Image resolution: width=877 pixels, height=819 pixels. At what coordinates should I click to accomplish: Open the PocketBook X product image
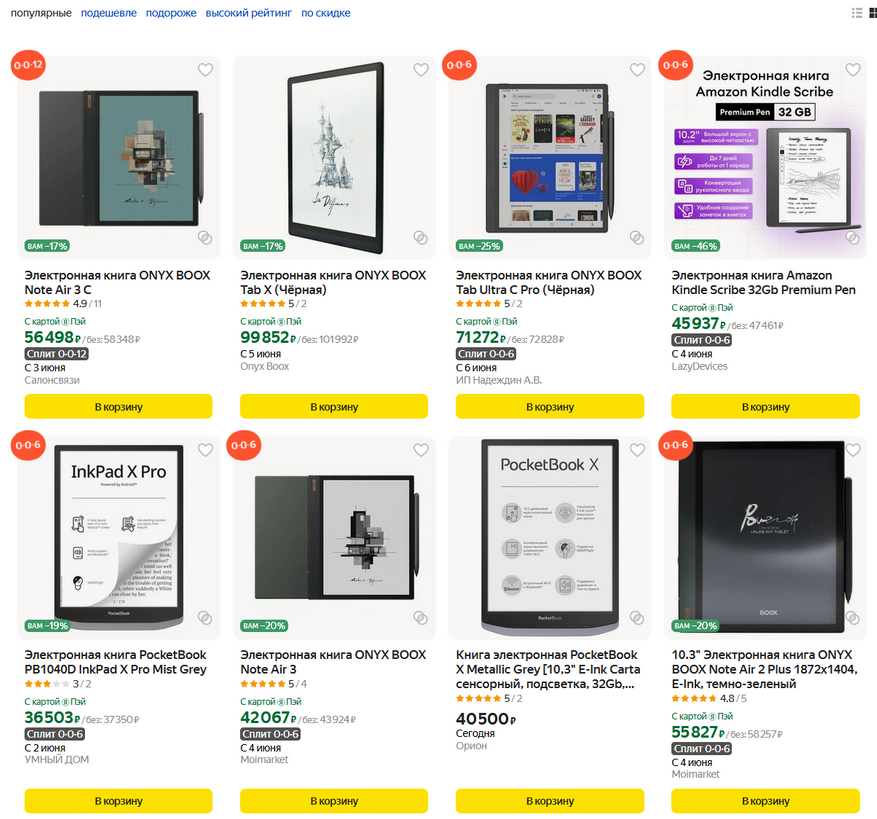(x=549, y=537)
